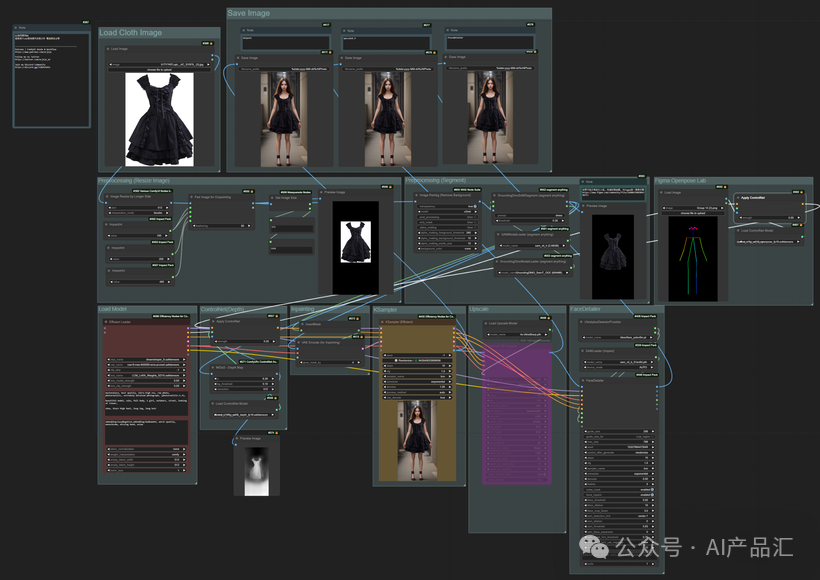The image size is (820, 580).
Task: Toggle alpha_matting in Image Rembg node
Action: pos(448,228)
